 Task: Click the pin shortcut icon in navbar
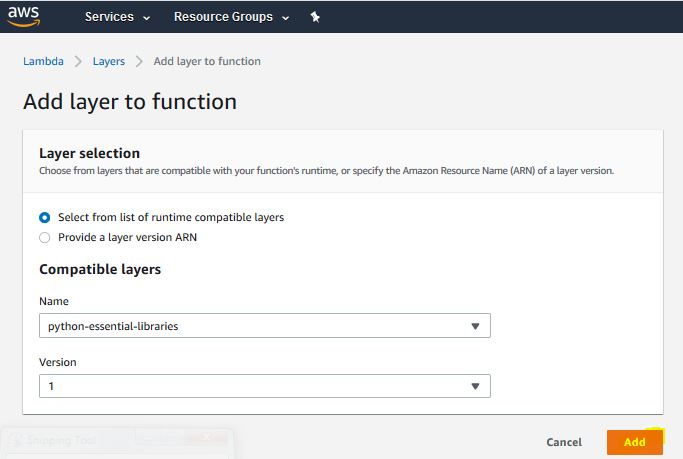(x=315, y=17)
